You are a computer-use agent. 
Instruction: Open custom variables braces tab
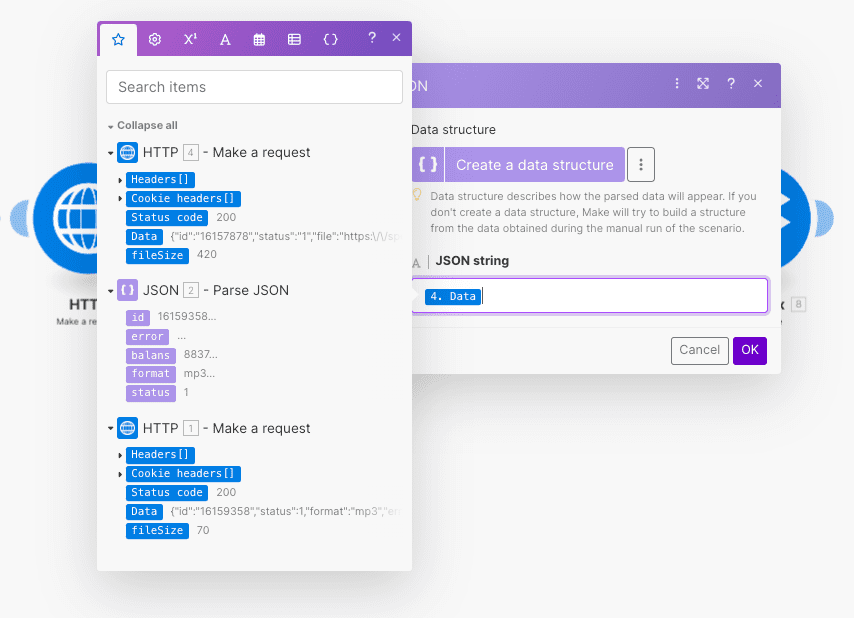tap(331, 39)
